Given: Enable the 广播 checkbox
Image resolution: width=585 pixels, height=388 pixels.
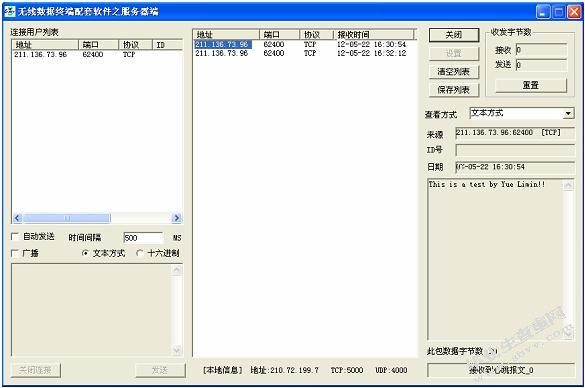Looking at the screenshot, I should point(15,253).
